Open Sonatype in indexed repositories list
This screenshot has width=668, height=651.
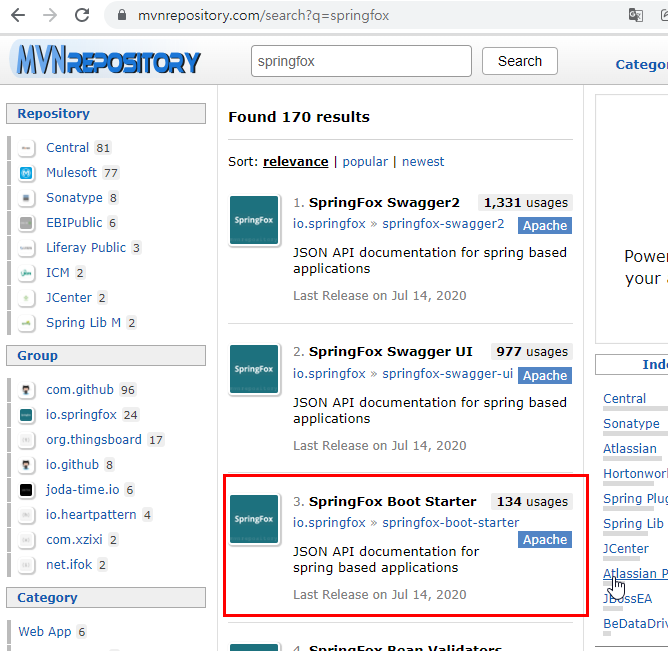[x=631, y=424]
